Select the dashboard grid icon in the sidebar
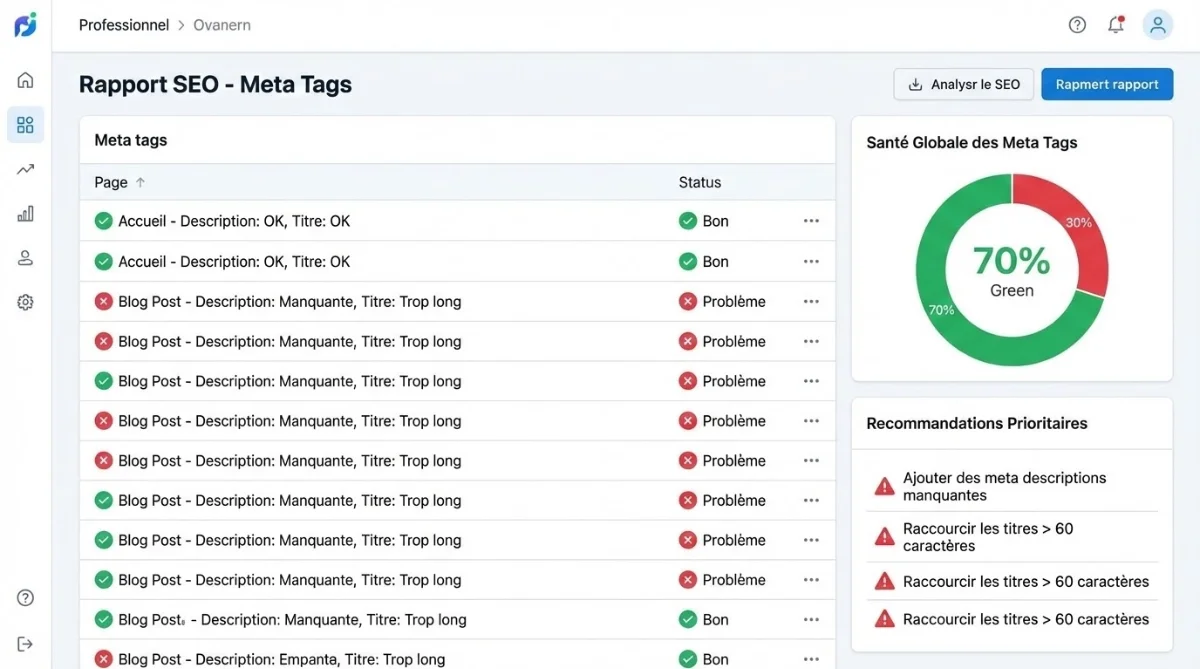This screenshot has height=669, width=1200. click(25, 125)
